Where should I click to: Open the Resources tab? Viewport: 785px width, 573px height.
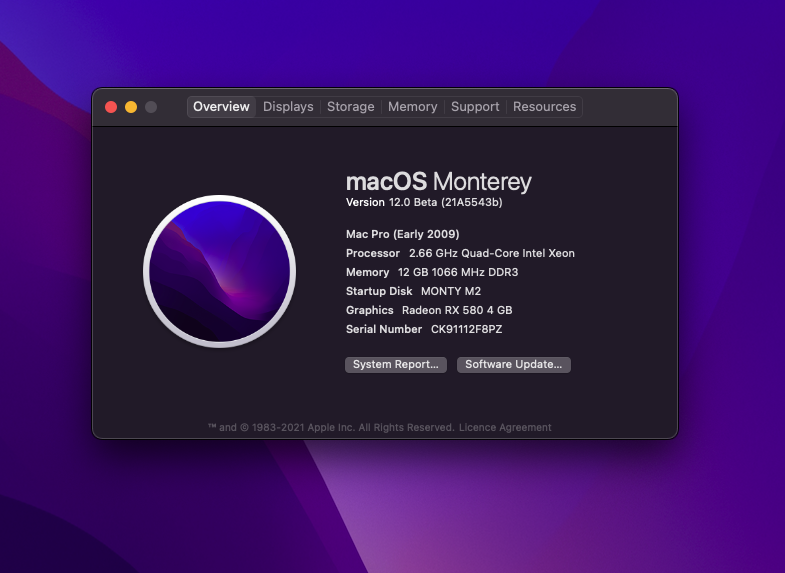pos(544,107)
